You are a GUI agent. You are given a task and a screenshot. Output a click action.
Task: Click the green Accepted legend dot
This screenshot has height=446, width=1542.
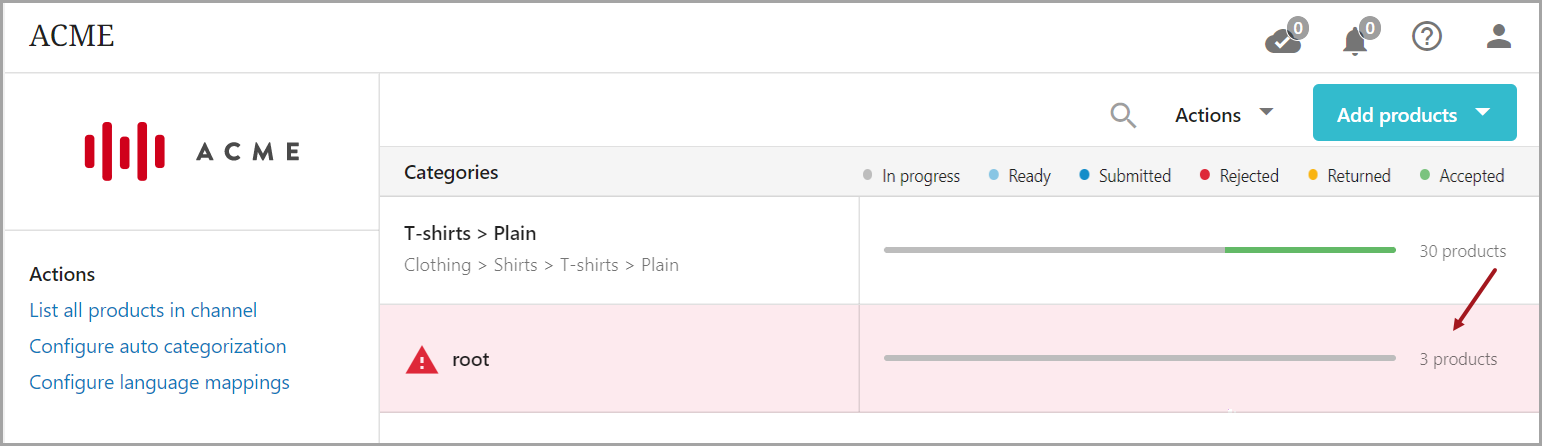point(1425,176)
